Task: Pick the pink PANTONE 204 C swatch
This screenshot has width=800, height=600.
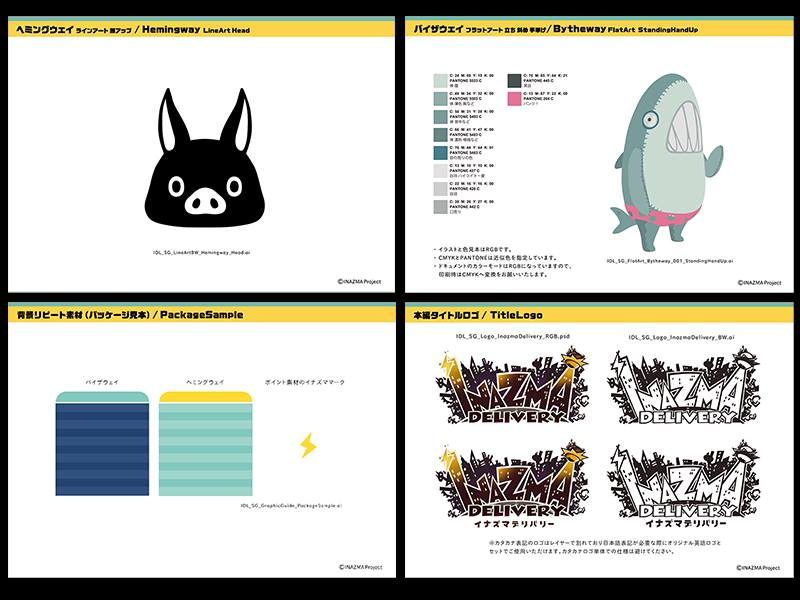Action: click(514, 98)
